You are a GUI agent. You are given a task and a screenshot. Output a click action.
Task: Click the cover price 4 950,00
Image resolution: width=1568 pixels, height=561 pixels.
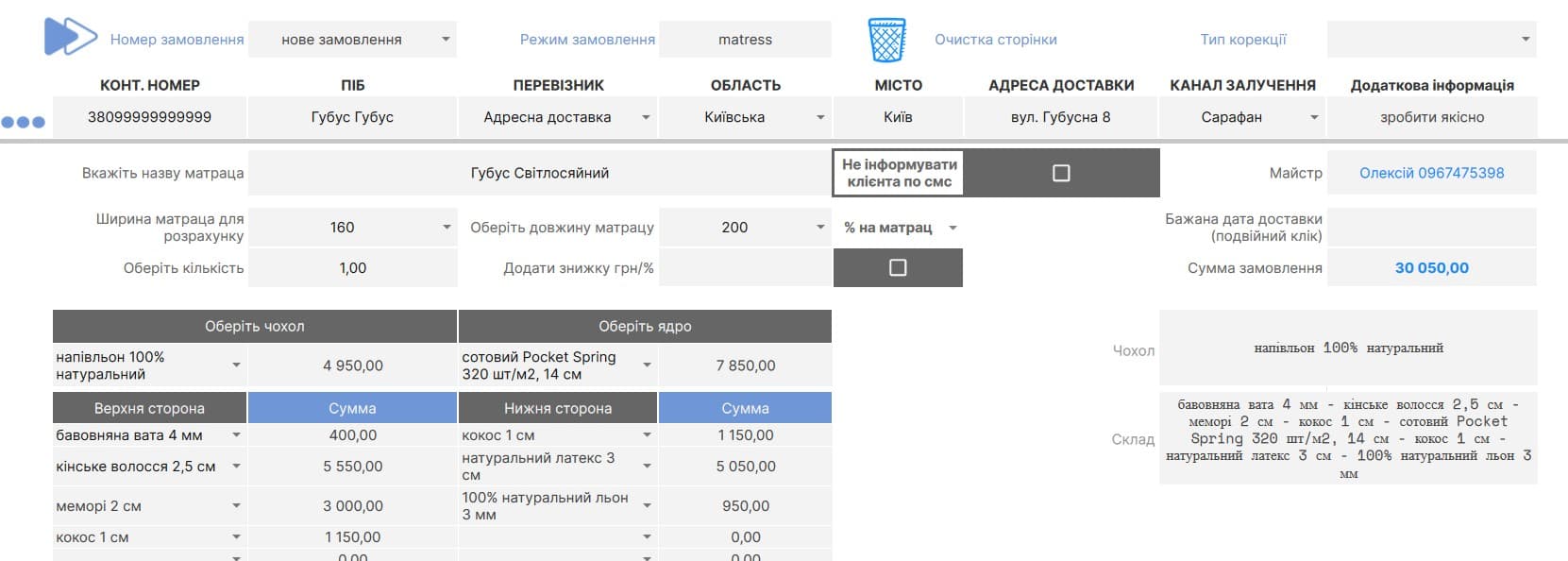click(352, 365)
